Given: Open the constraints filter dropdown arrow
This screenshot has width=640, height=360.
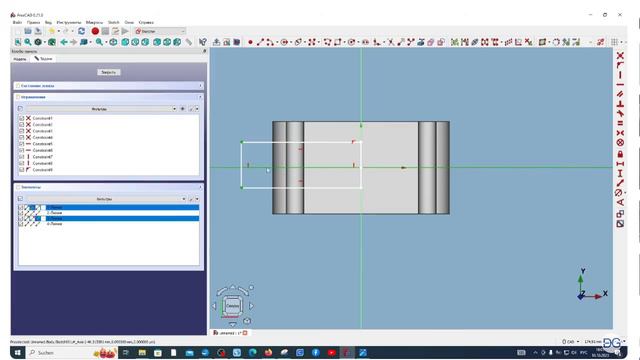Looking at the screenshot, I should [174, 109].
